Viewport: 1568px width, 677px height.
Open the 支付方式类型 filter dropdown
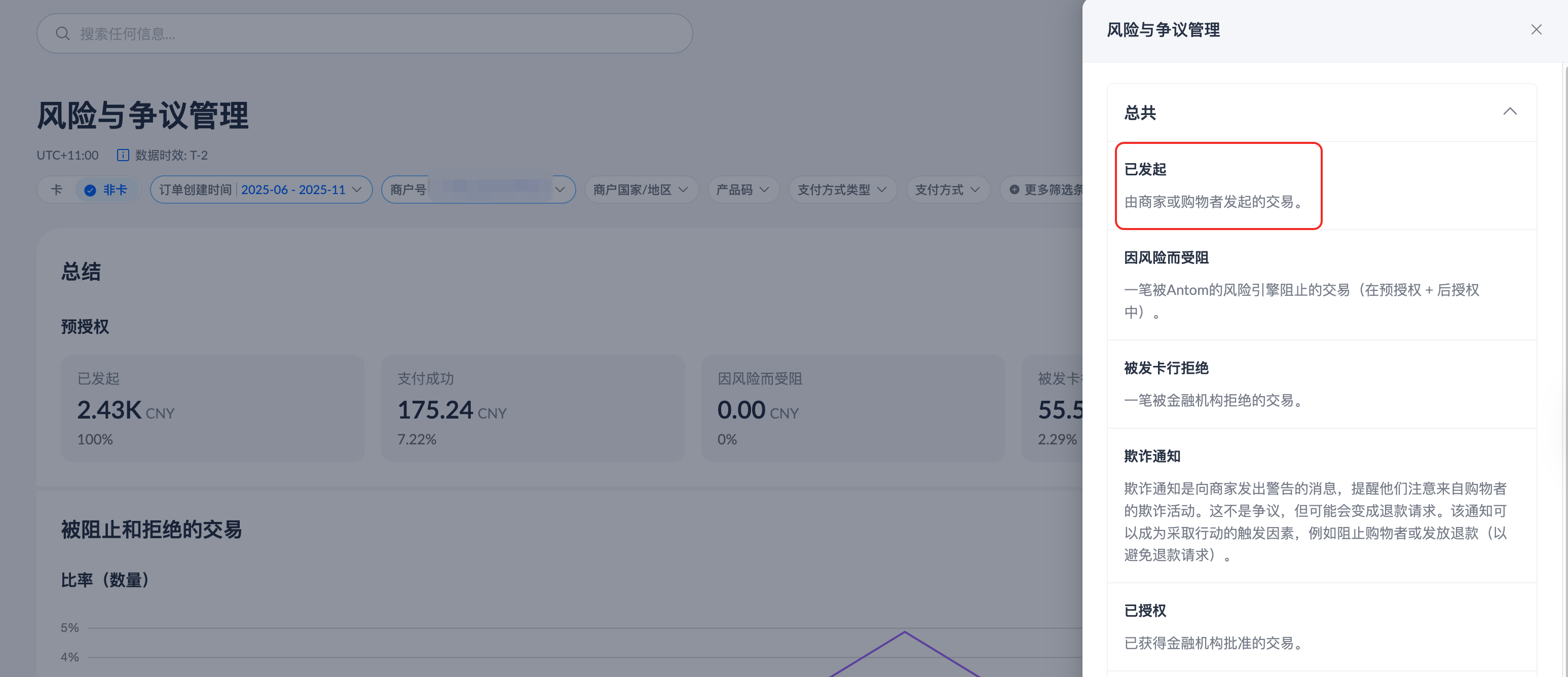[842, 190]
